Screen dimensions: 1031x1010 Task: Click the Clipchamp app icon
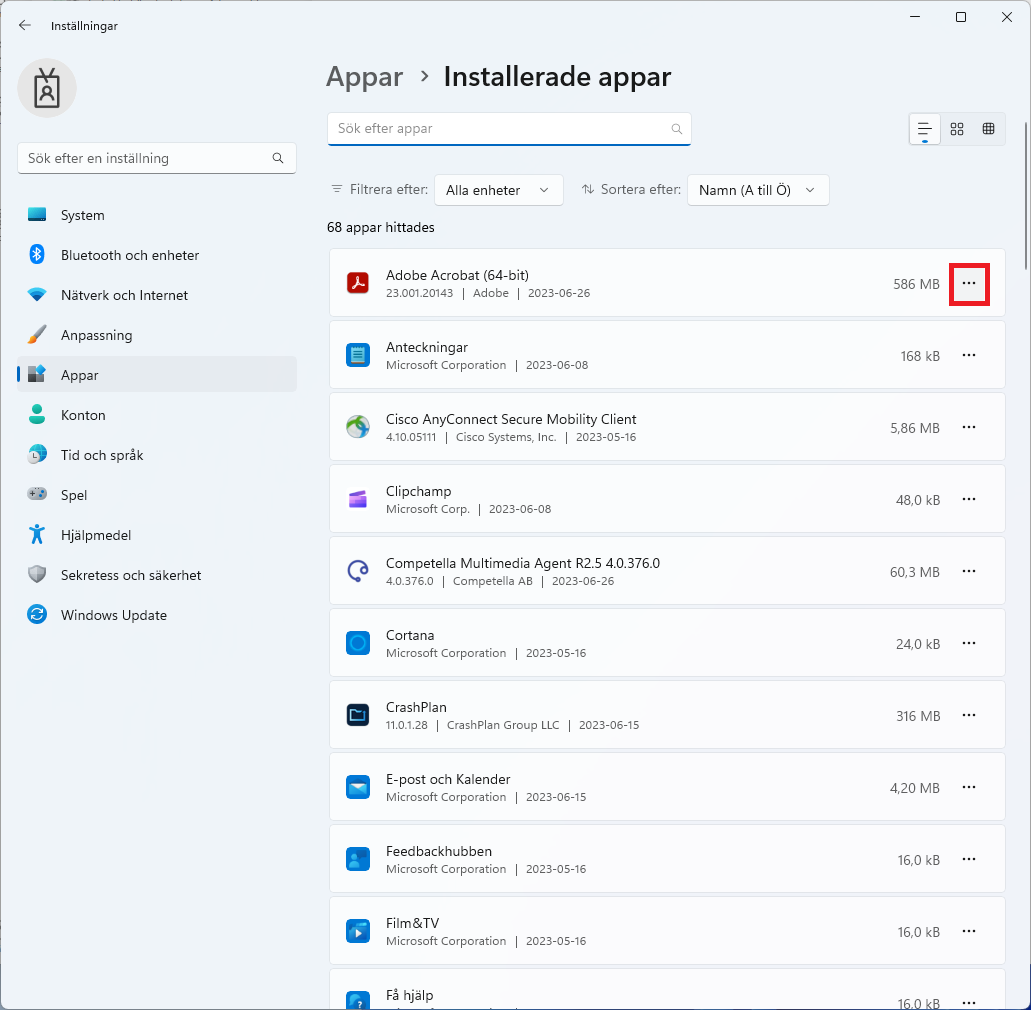(x=358, y=499)
